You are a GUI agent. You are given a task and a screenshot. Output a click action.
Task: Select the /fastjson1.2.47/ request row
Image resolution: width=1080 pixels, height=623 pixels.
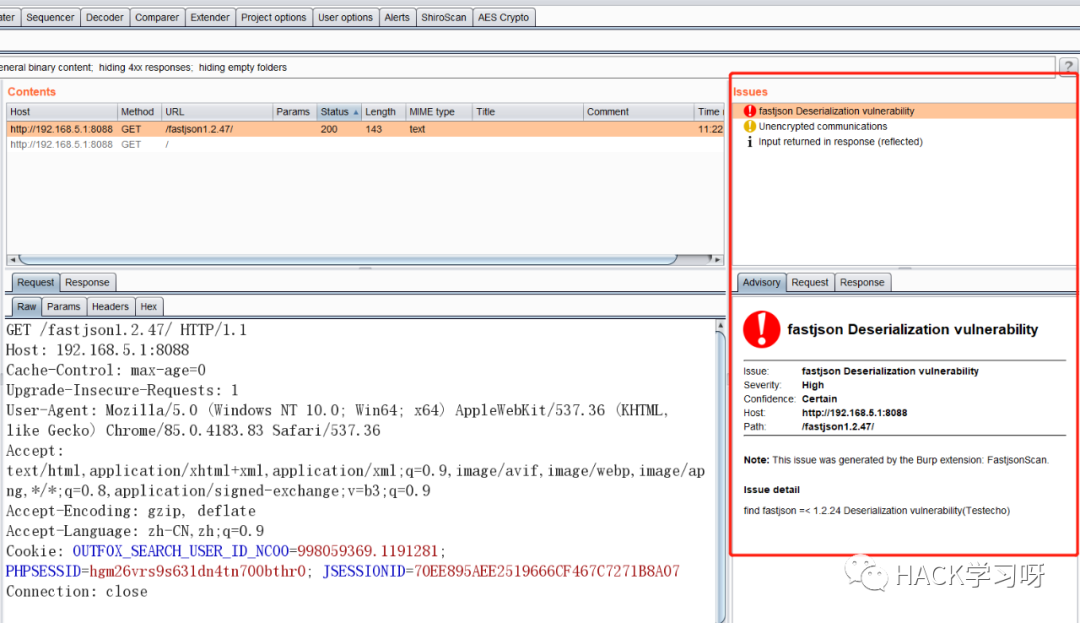pos(365,129)
